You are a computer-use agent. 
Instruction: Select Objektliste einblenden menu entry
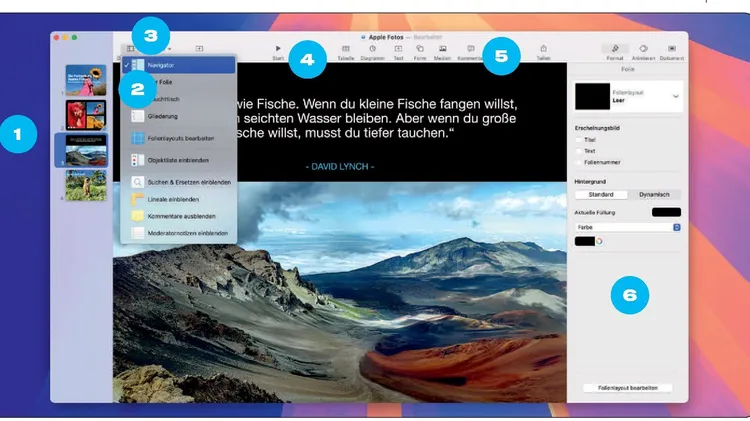click(x=178, y=160)
